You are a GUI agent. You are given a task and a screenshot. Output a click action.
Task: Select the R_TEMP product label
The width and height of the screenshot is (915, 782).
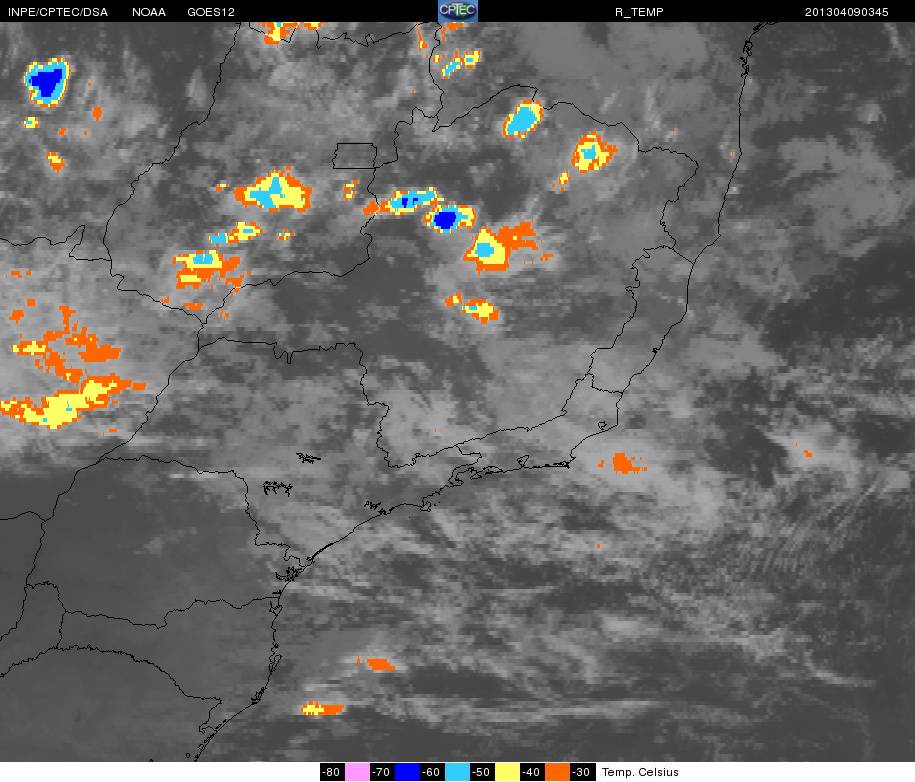point(639,12)
